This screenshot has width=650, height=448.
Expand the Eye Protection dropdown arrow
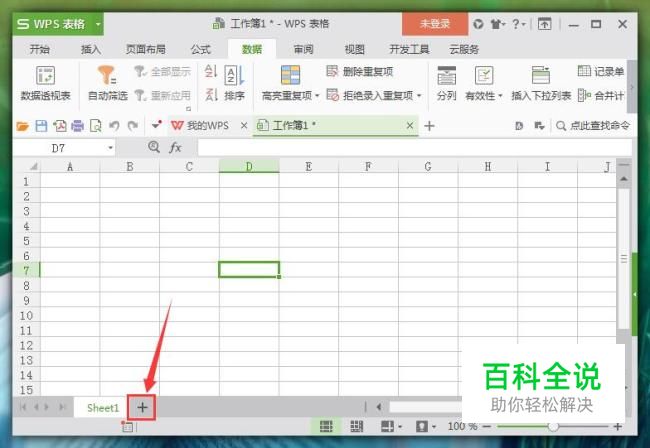434,426
